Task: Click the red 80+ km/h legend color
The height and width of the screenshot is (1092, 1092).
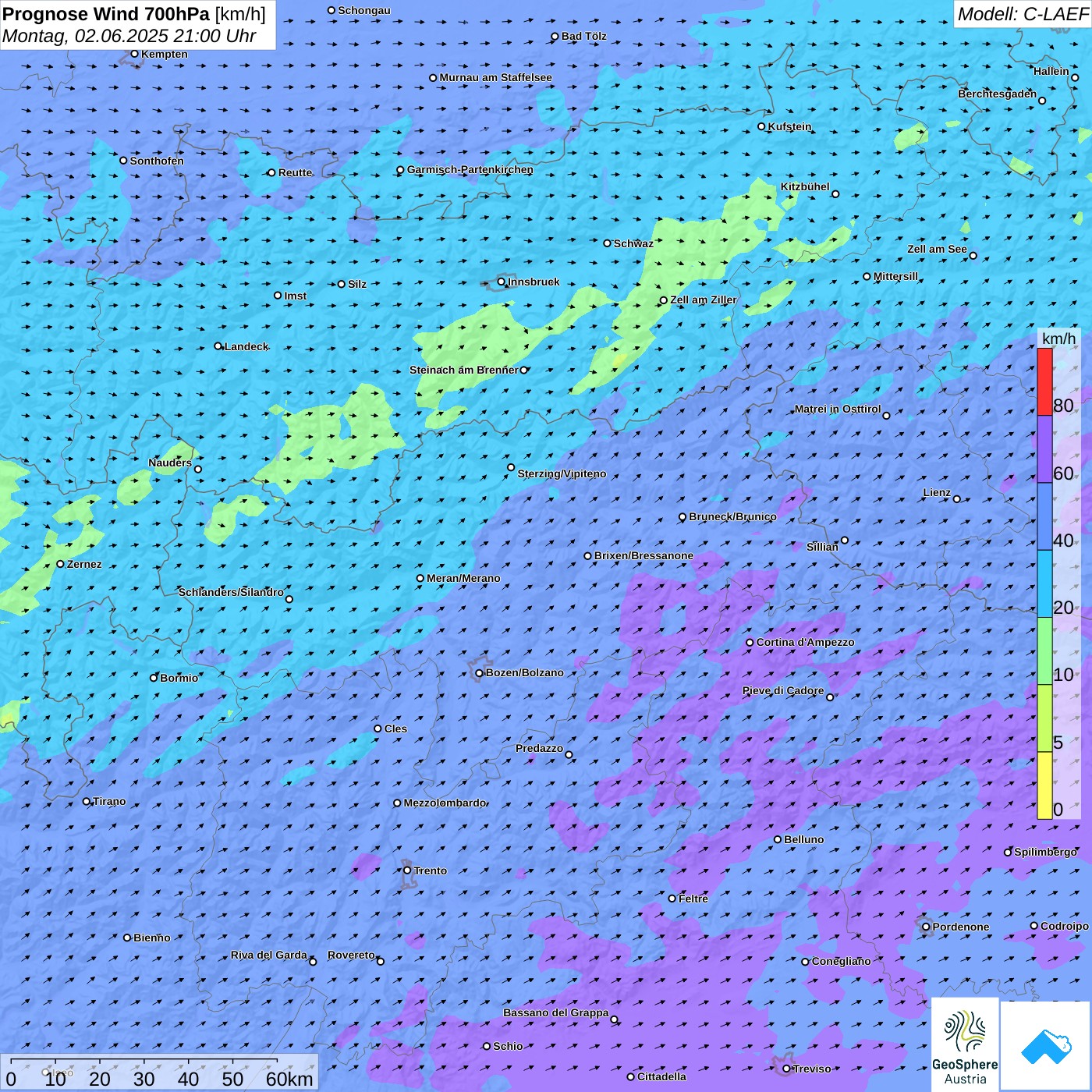Action: [x=1044, y=381]
